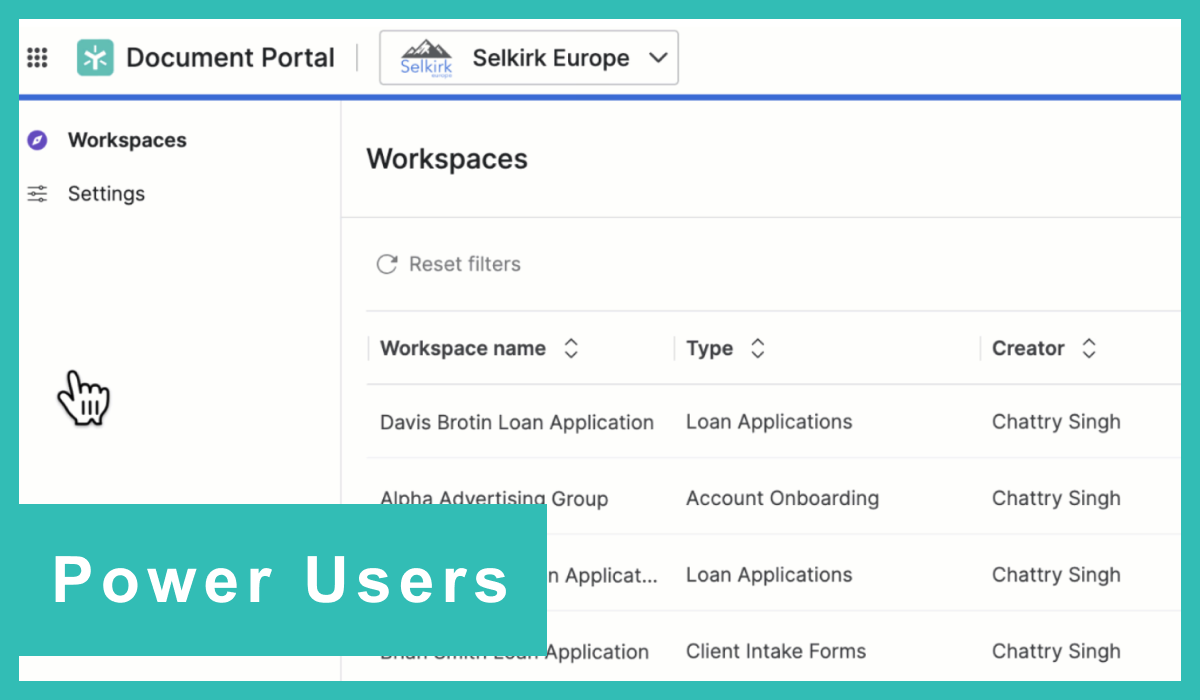Open Settings from the sidebar
This screenshot has height=700, width=1200.
[106, 194]
